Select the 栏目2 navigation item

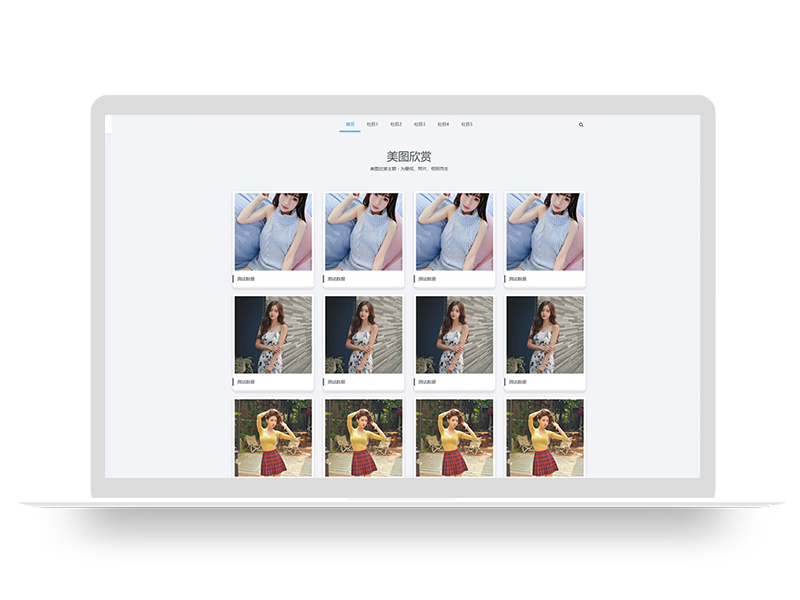396,125
